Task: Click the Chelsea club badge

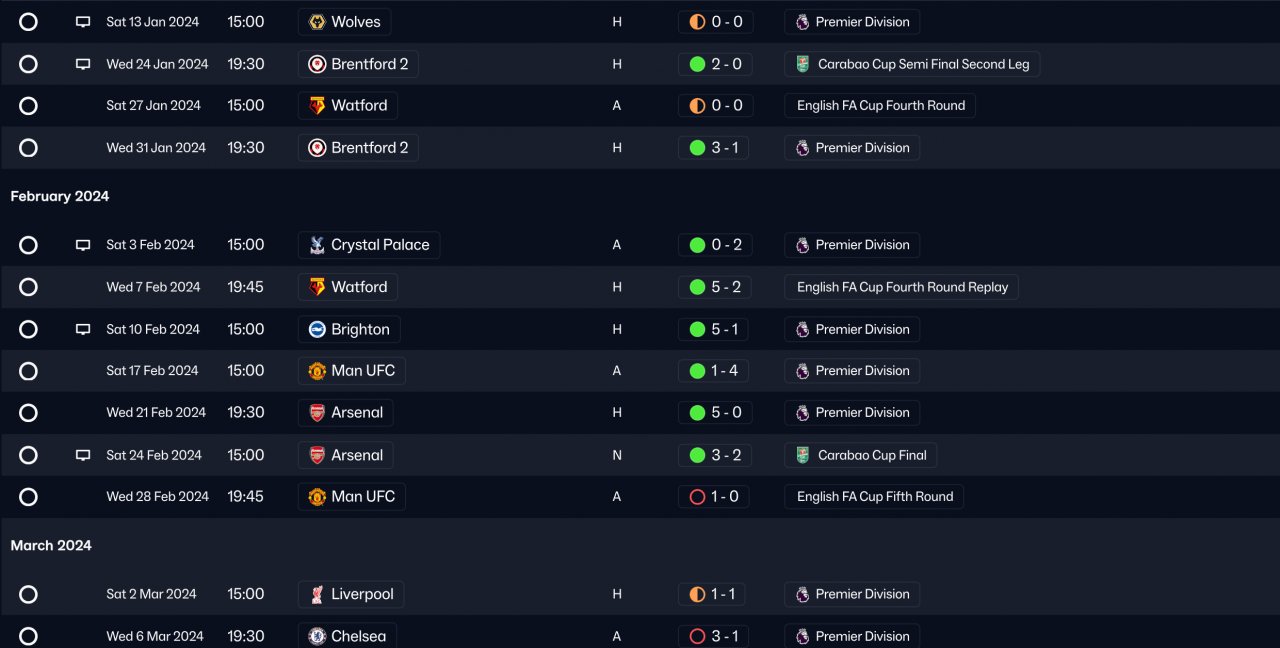Action: 317,636
